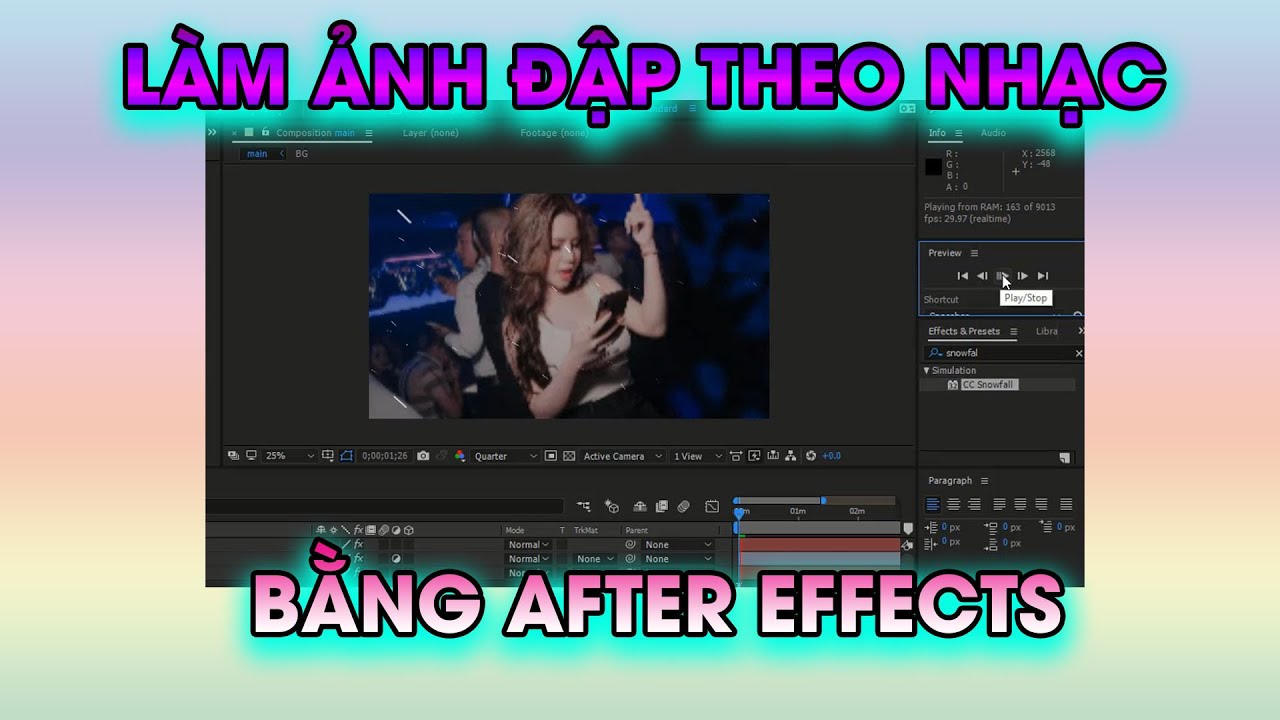
Task: Open first layer's Parent None dropdown
Action: (678, 545)
